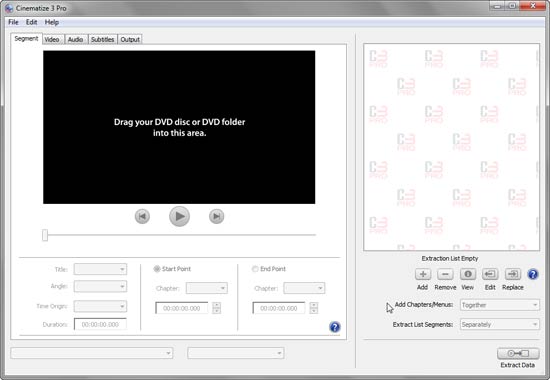Viewport: 550px width, 380px height.
Task: Open the wide bottom-left dropdown below Segment panel
Action: point(92,353)
